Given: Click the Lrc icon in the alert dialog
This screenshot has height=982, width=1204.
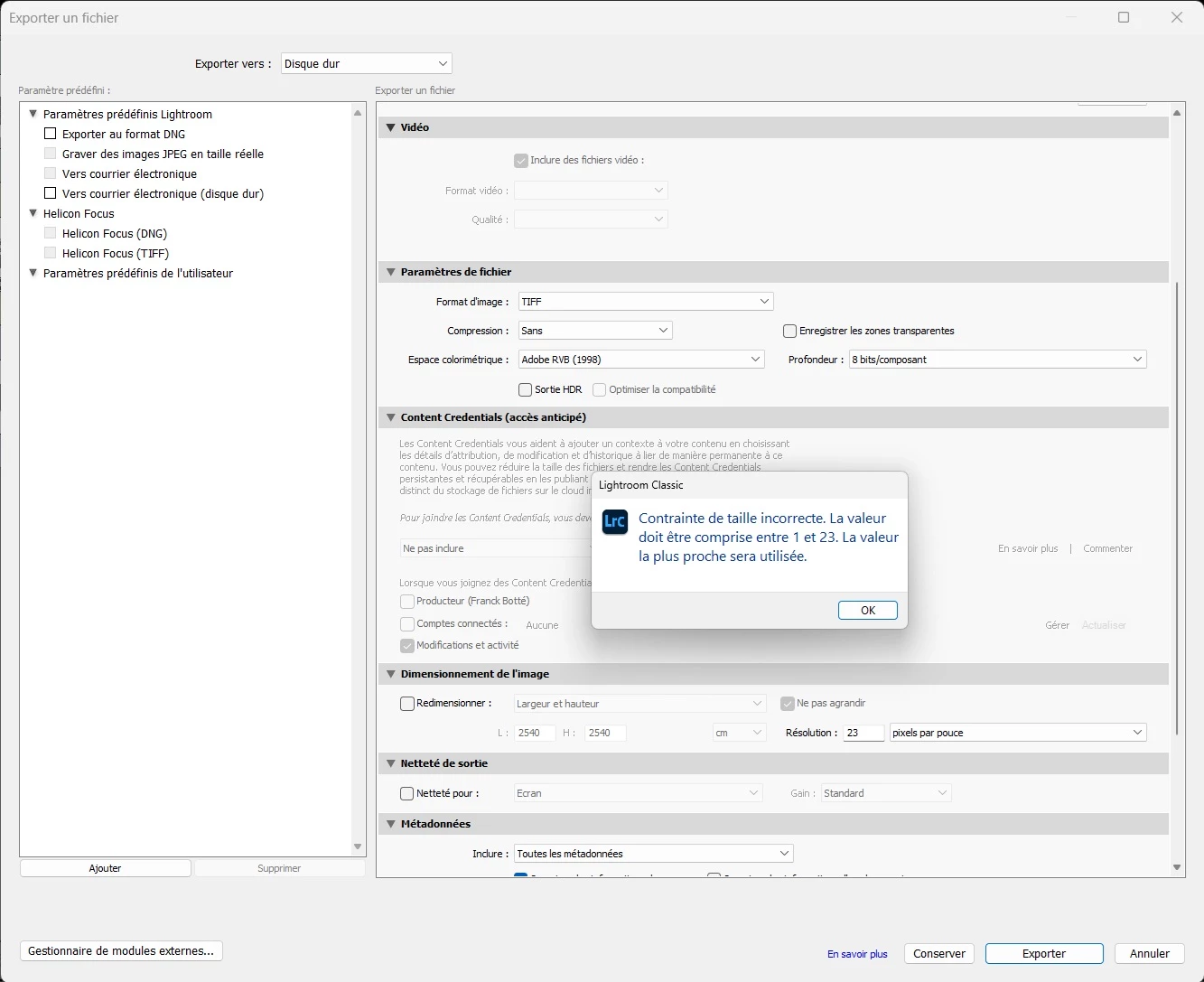Looking at the screenshot, I should point(615,522).
